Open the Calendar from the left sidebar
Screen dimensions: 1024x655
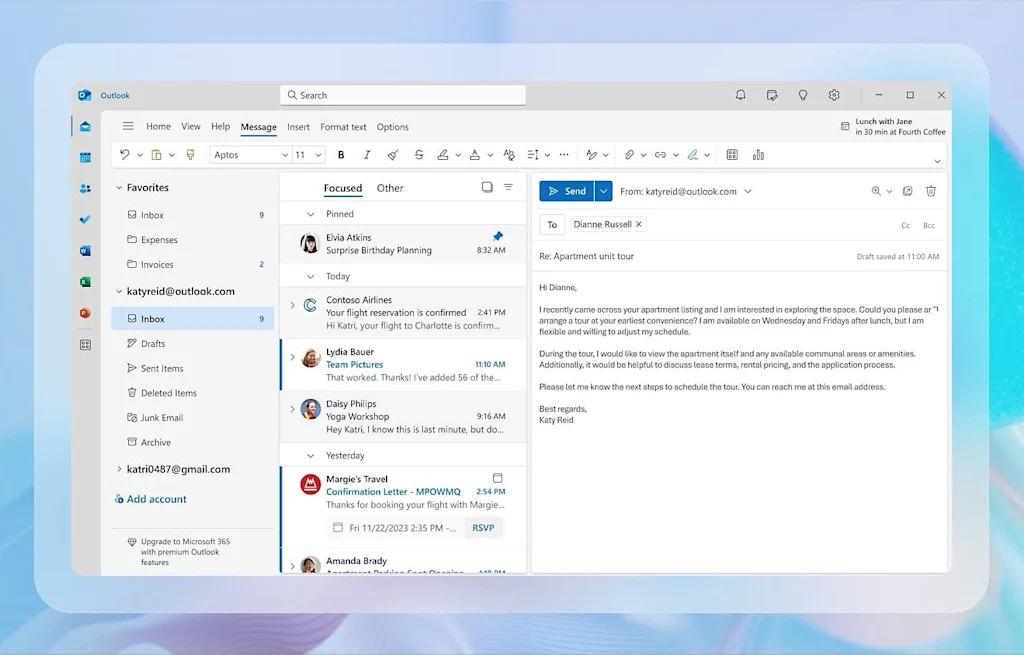tap(85, 158)
